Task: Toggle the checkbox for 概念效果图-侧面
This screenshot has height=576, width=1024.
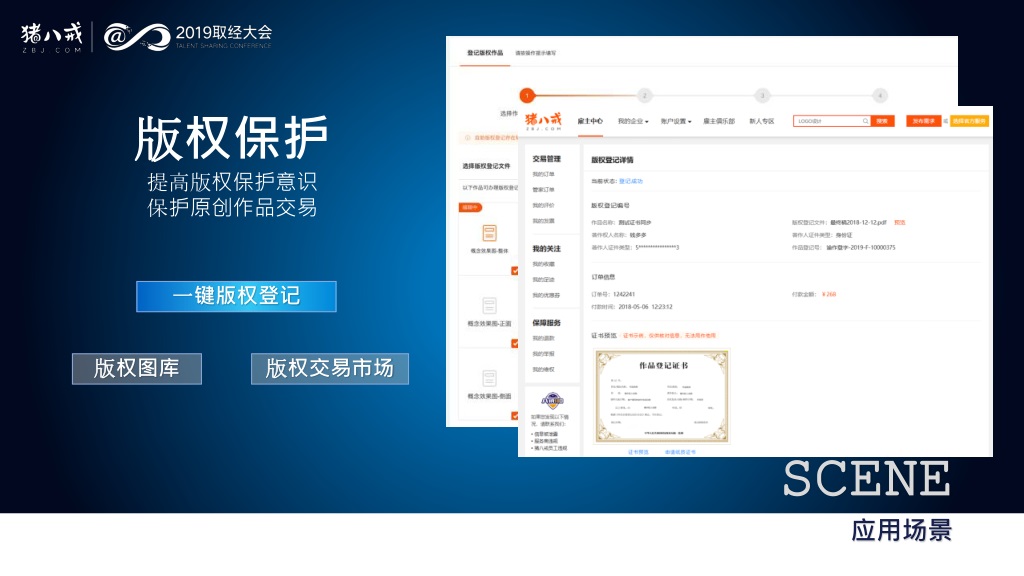Action: 515,415
